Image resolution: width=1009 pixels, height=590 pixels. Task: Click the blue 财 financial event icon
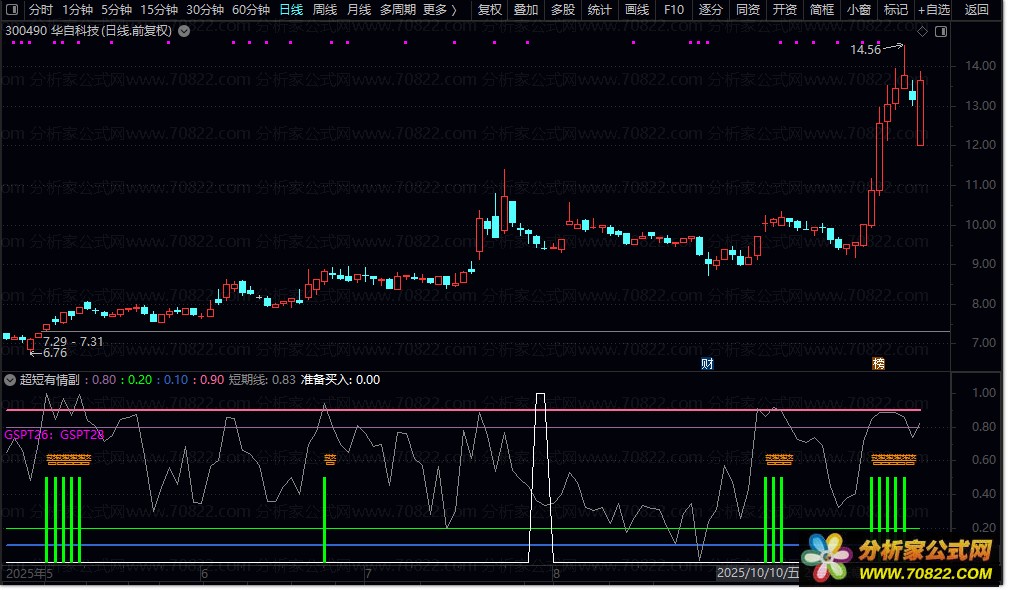point(708,363)
